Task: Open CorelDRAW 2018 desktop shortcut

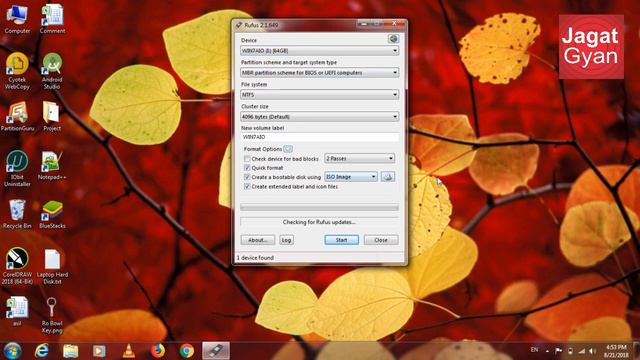Action: (x=17, y=266)
